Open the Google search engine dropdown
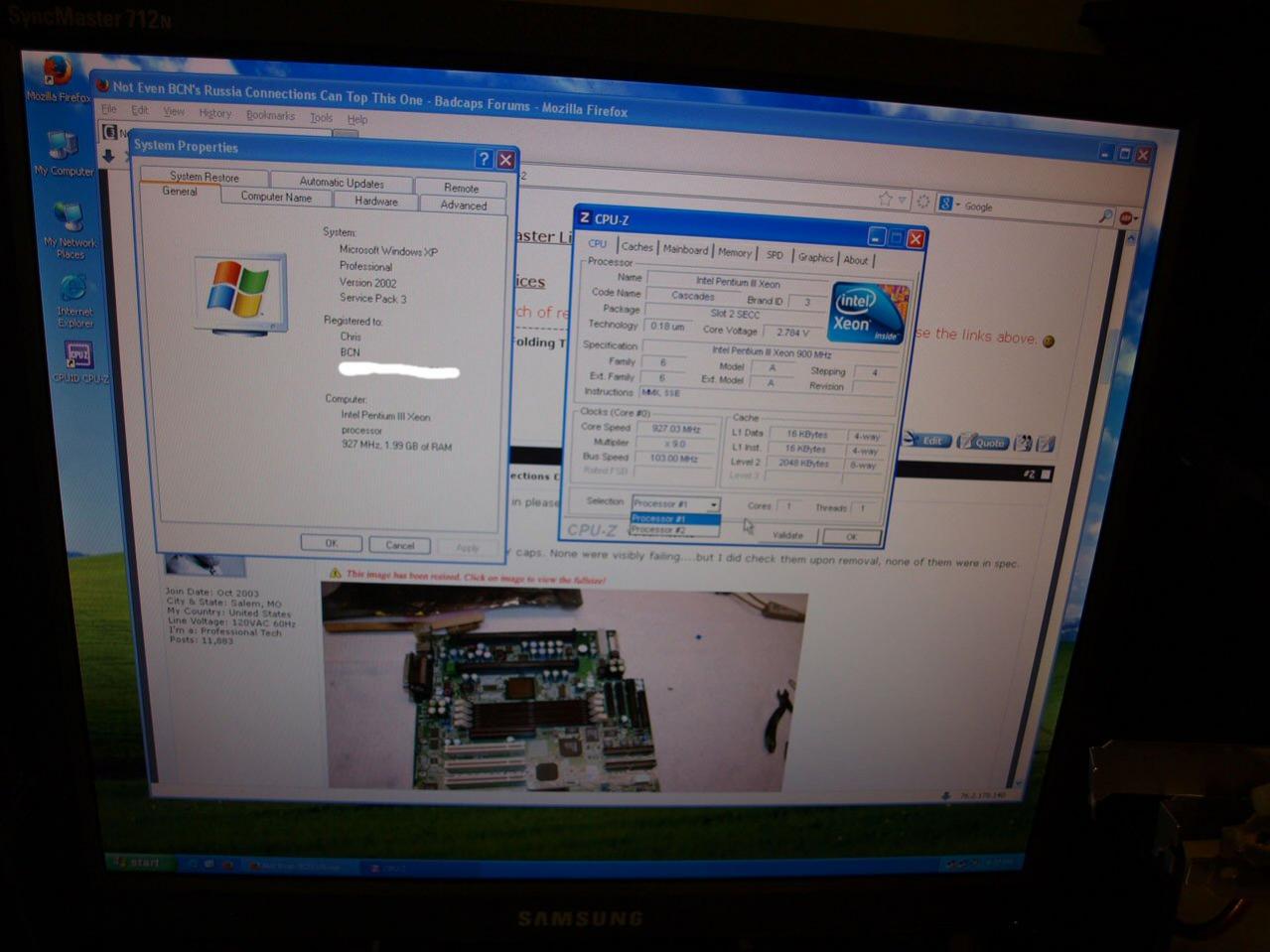The height and width of the screenshot is (952, 1270). click(x=950, y=204)
